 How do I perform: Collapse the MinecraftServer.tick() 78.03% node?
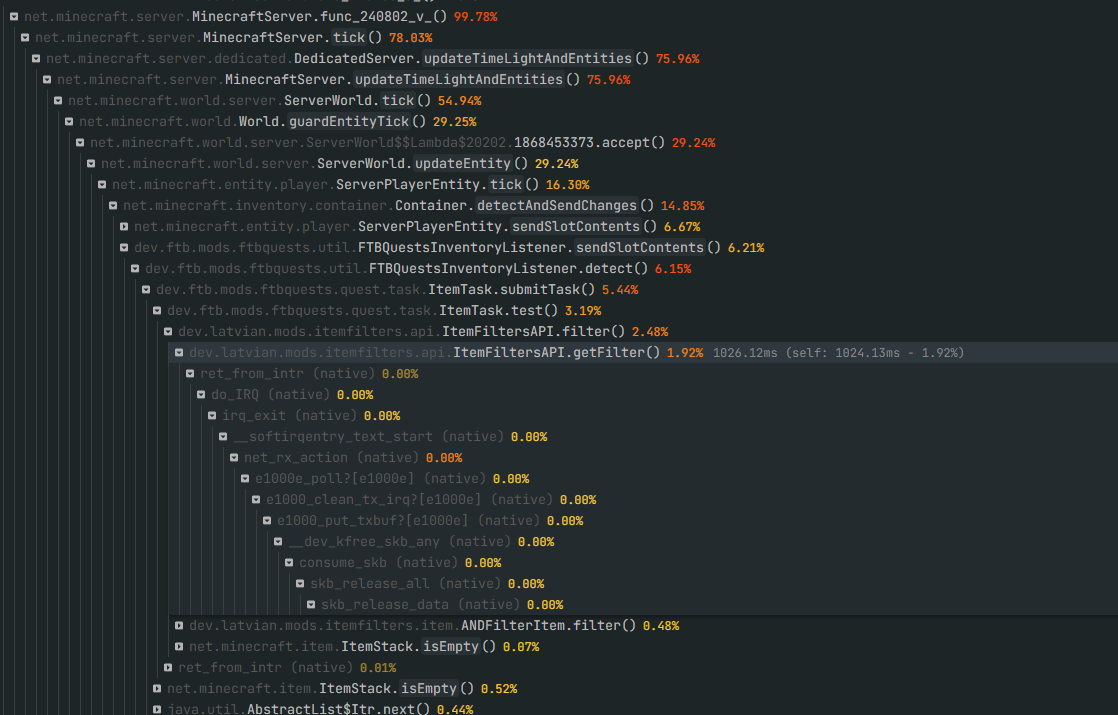point(25,37)
